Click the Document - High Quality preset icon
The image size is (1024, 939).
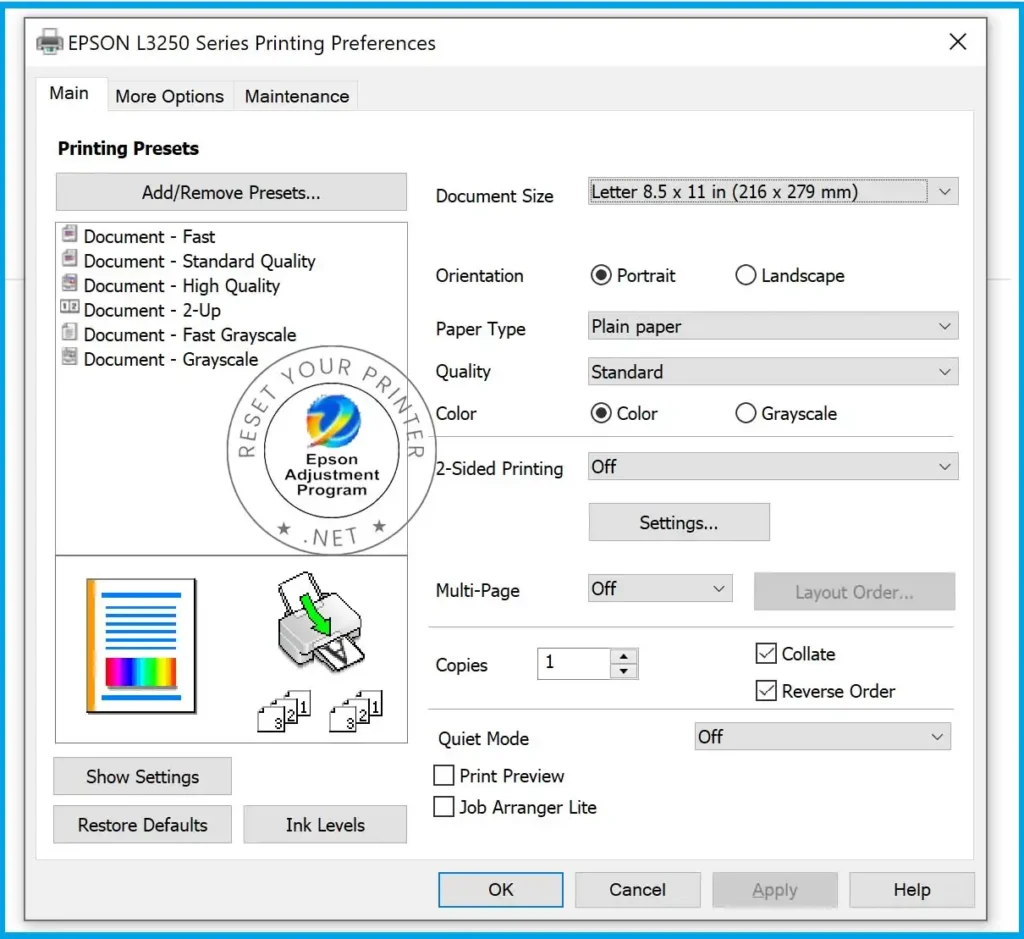(x=70, y=283)
